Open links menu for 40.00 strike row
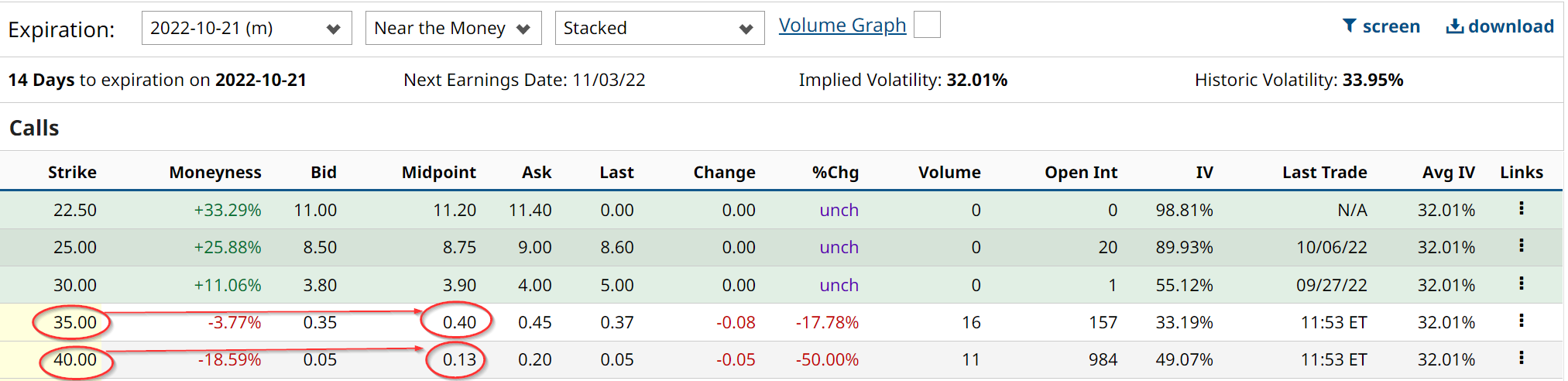Viewport: 1568px width, 381px height. point(1521,358)
